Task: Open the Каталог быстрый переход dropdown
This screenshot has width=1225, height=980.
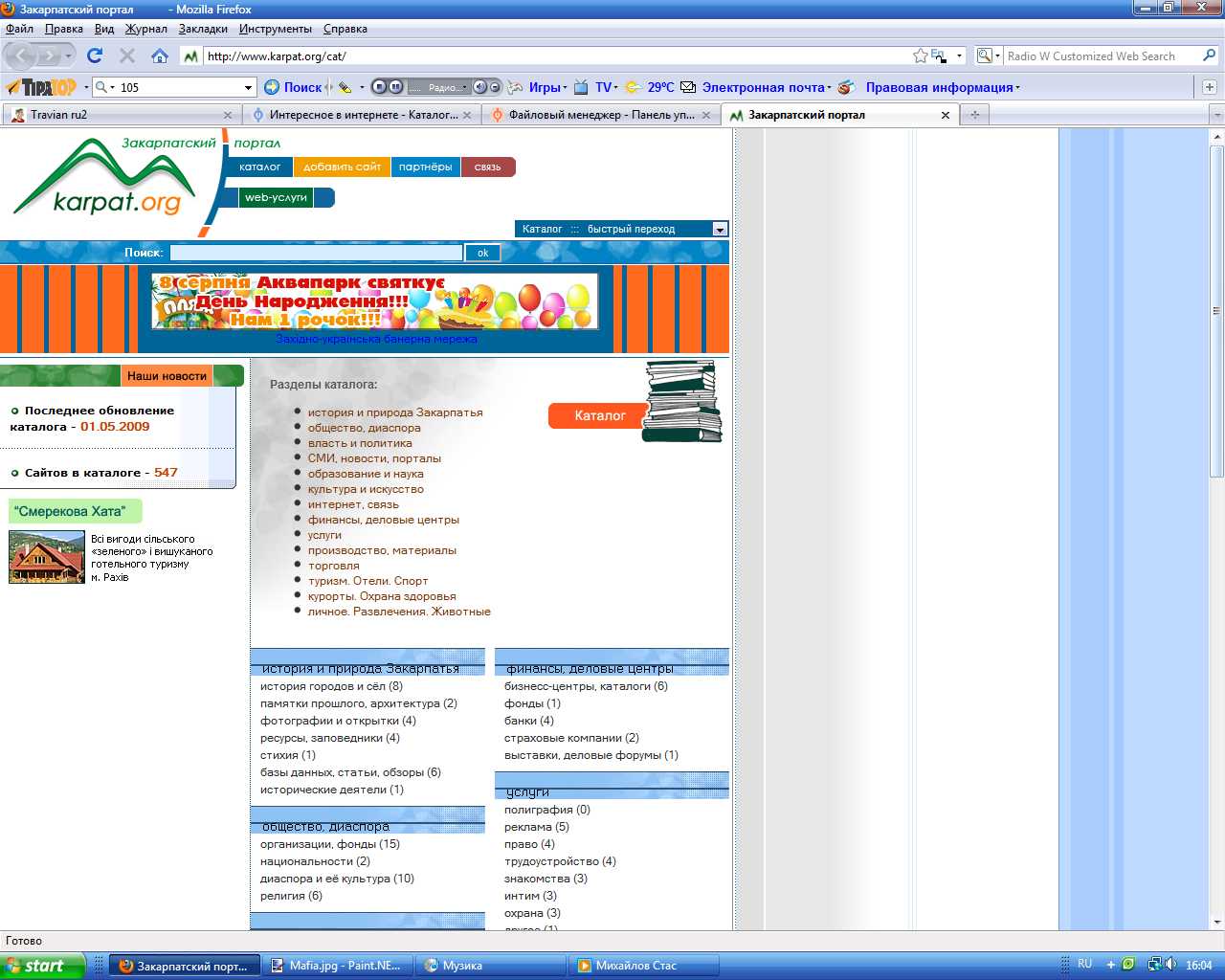Action: [x=720, y=229]
